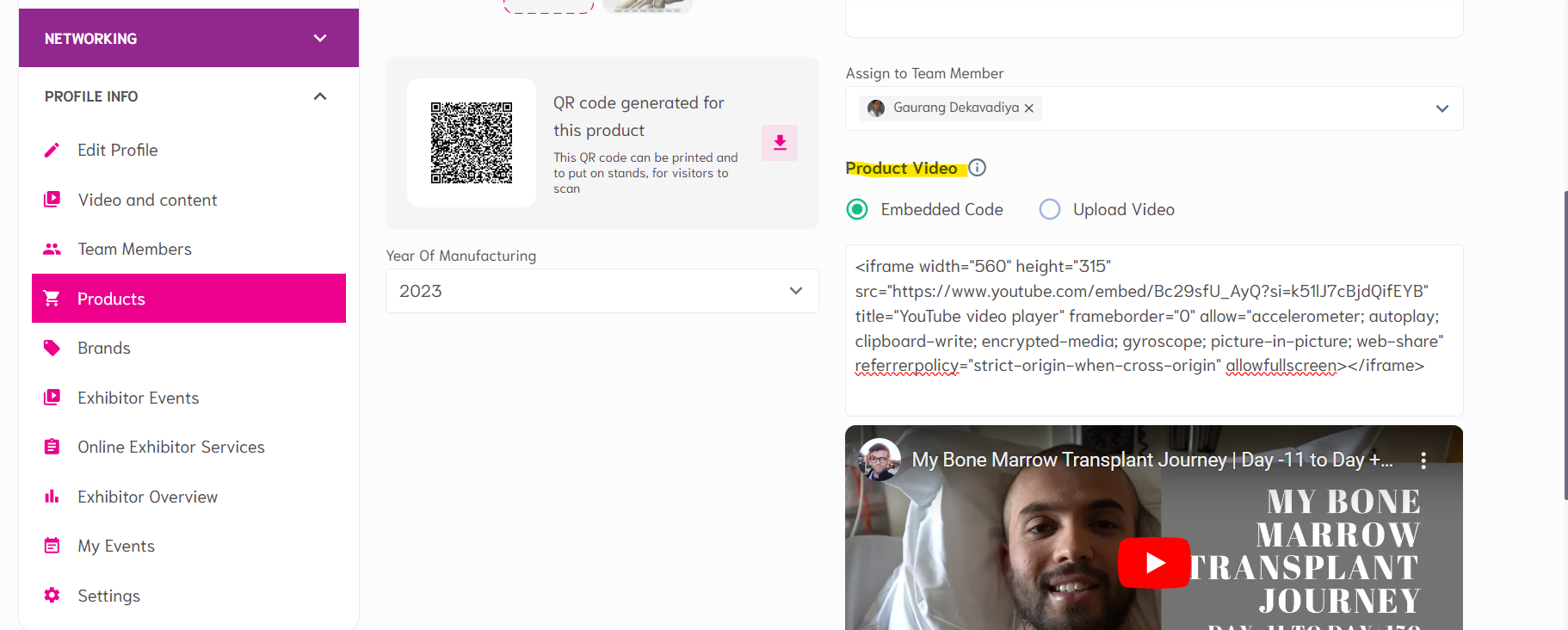Play the embedded YouTube video
Image resolution: width=1568 pixels, height=630 pixels.
[x=1154, y=562]
